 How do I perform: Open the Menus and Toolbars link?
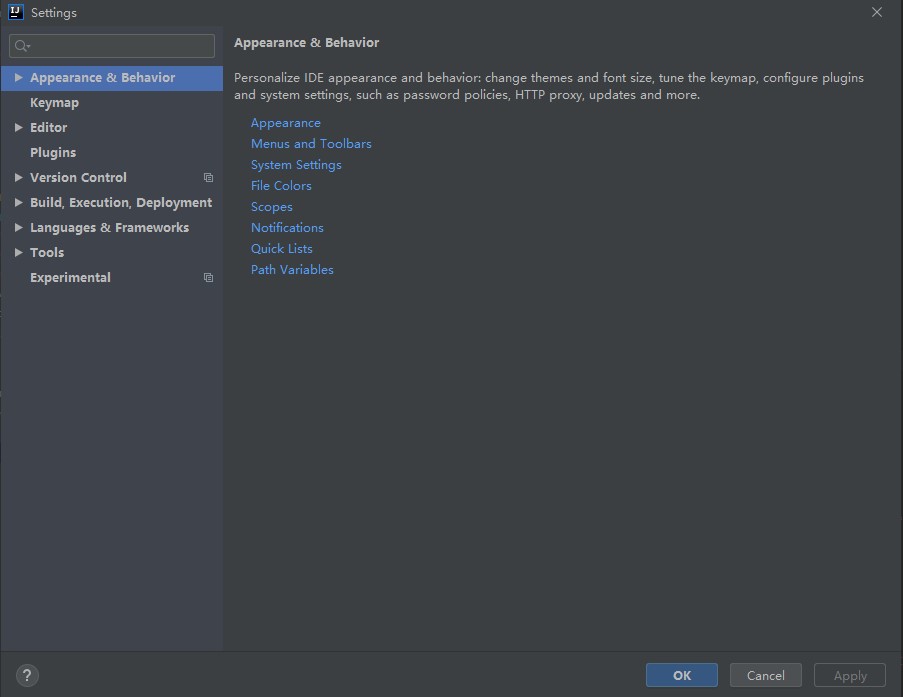coord(311,144)
